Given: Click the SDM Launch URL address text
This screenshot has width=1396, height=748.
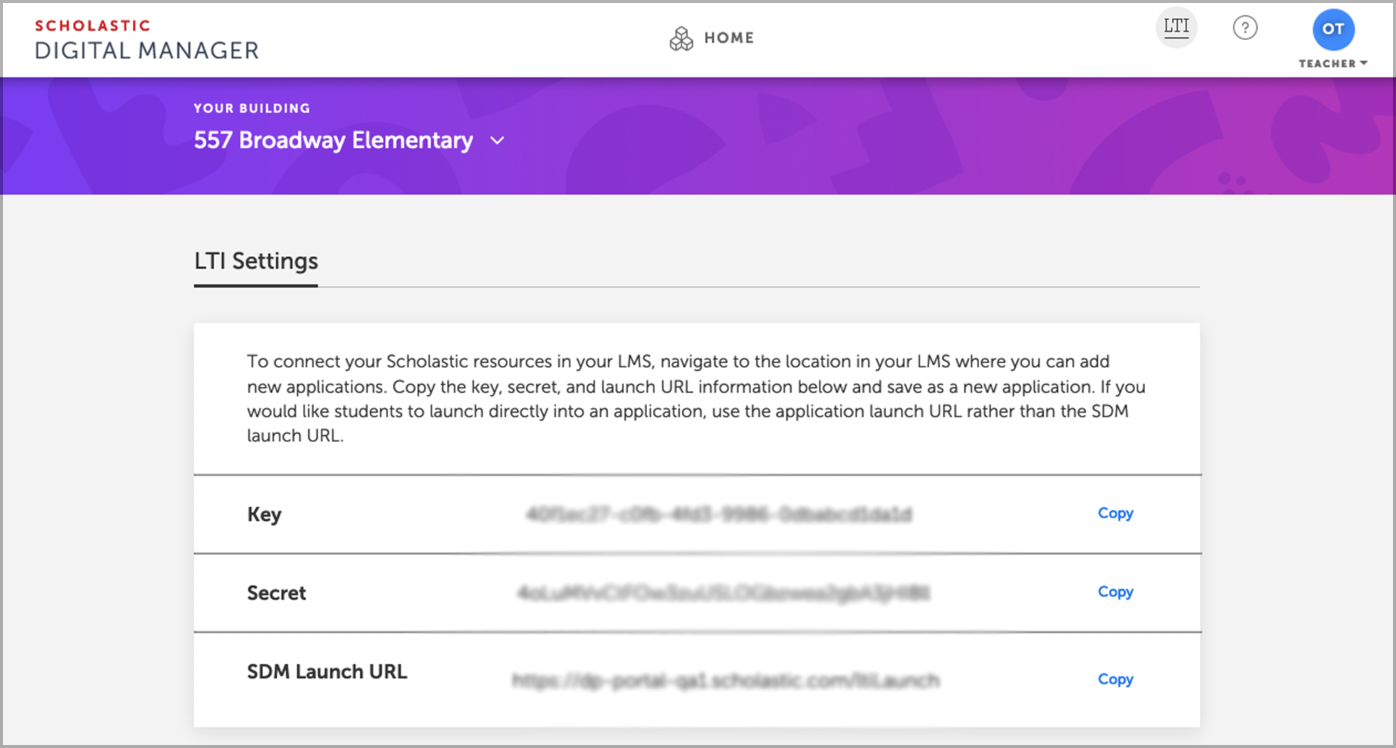Looking at the screenshot, I should click(x=725, y=681).
